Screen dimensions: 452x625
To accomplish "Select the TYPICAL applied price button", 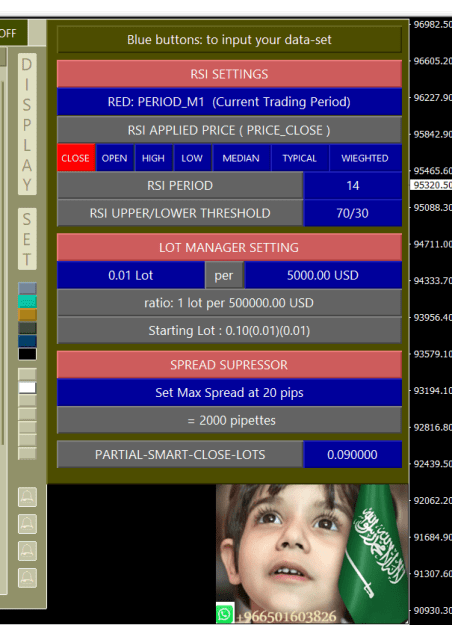I will [299, 158].
